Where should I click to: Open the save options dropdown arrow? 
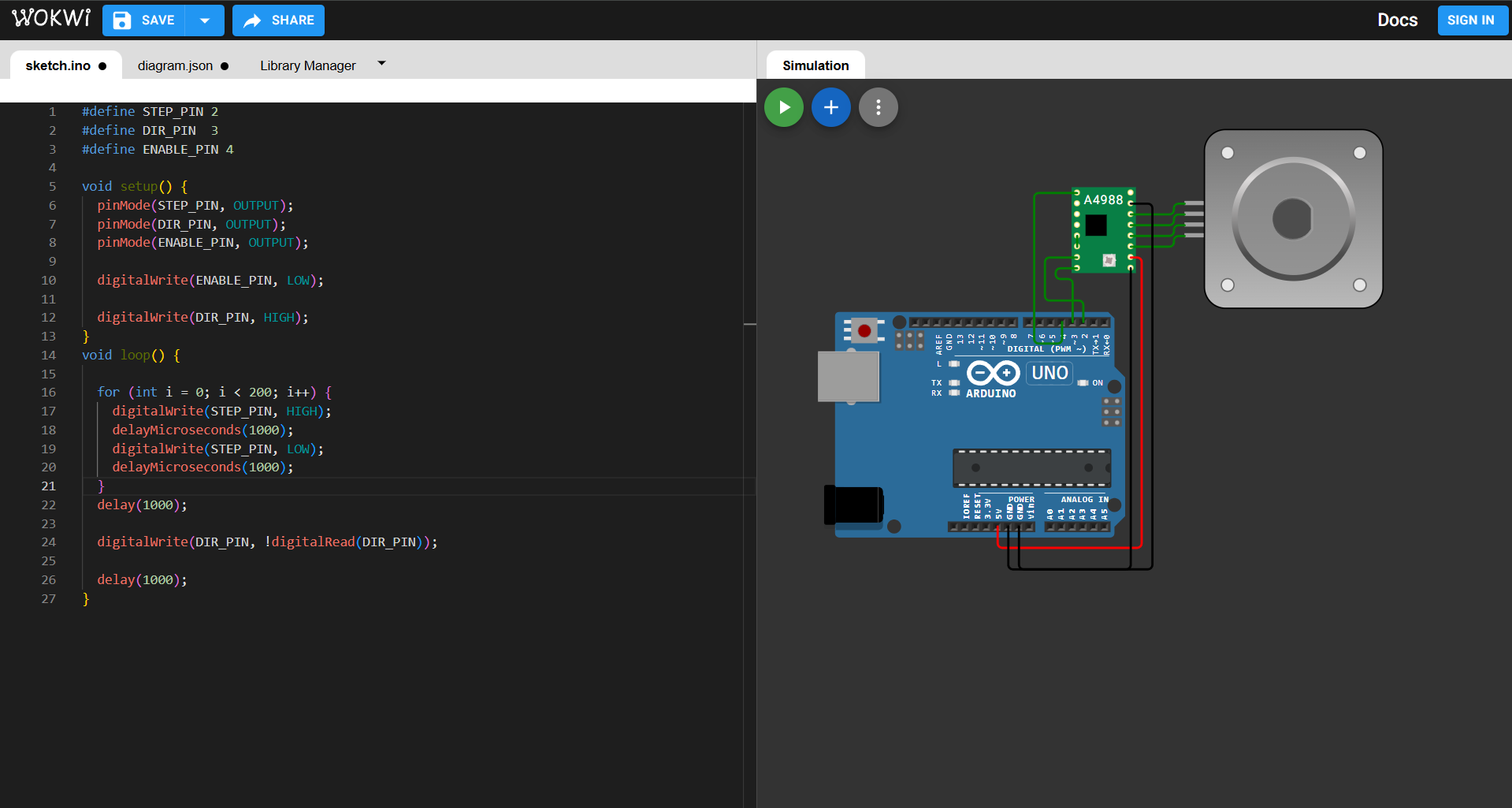(x=205, y=20)
